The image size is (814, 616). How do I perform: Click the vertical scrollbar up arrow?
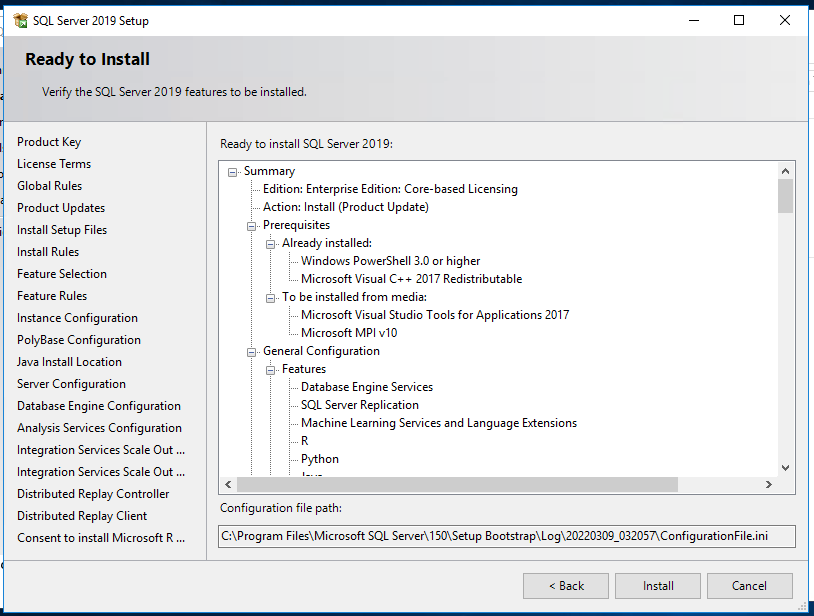[785, 171]
